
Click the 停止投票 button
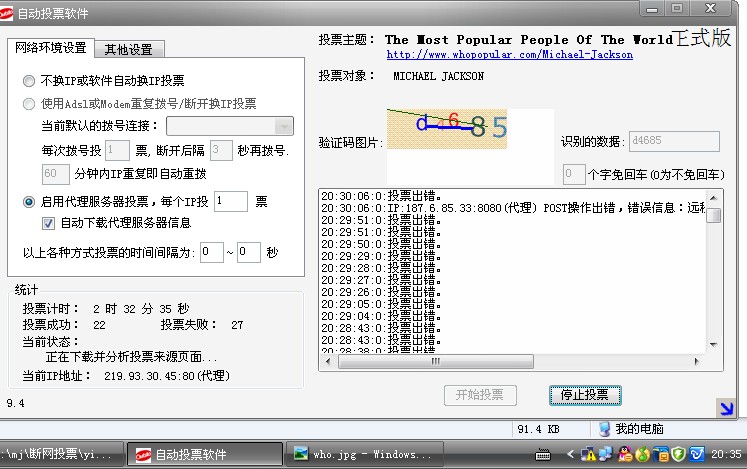pos(585,395)
